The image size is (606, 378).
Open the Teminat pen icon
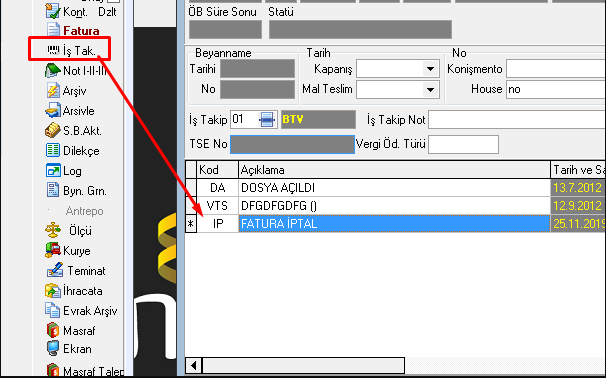[x=55, y=271]
